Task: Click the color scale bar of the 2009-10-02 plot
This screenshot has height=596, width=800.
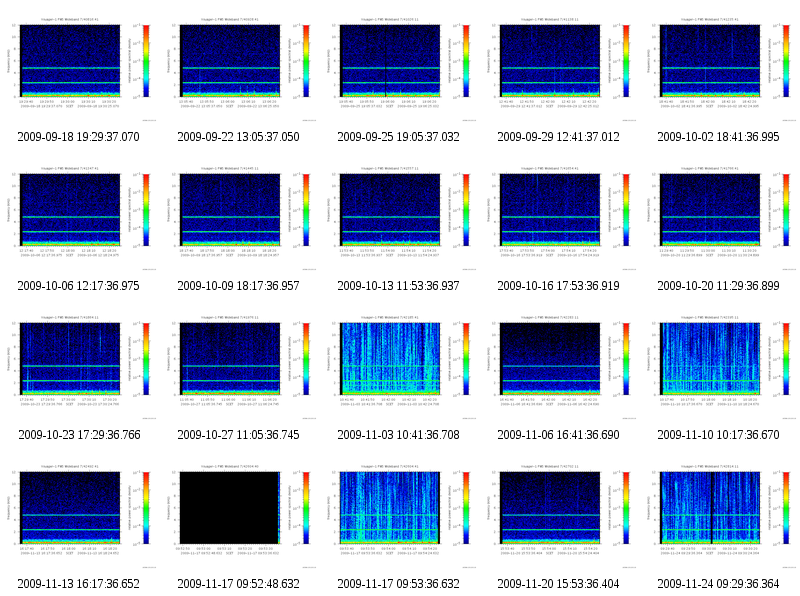Action: (x=787, y=61)
